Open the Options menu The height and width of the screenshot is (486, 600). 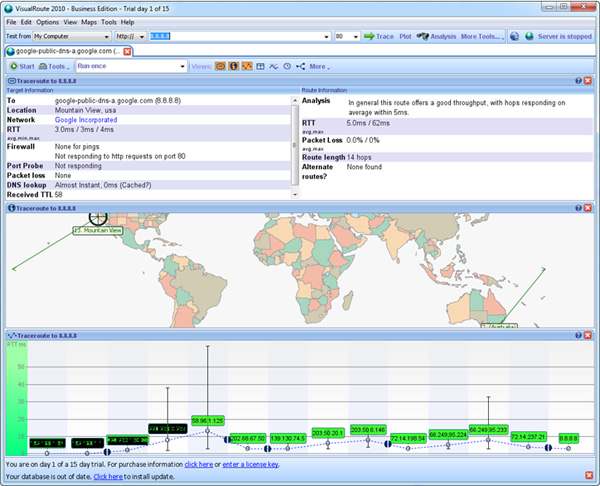click(47, 21)
